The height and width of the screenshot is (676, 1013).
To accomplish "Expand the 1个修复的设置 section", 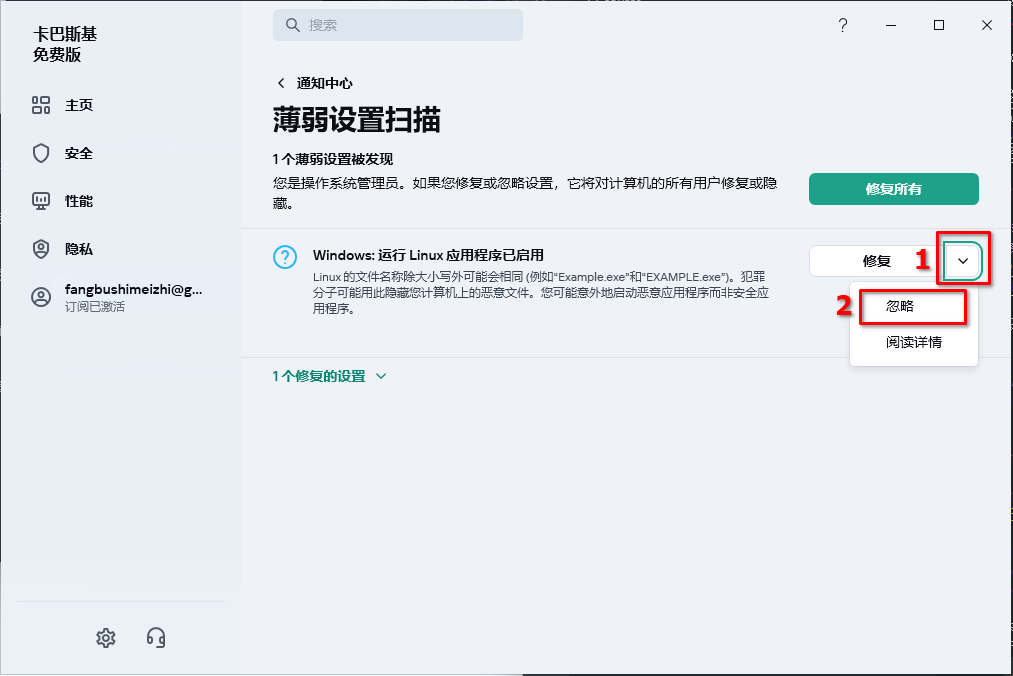I will pyautogui.click(x=329, y=376).
